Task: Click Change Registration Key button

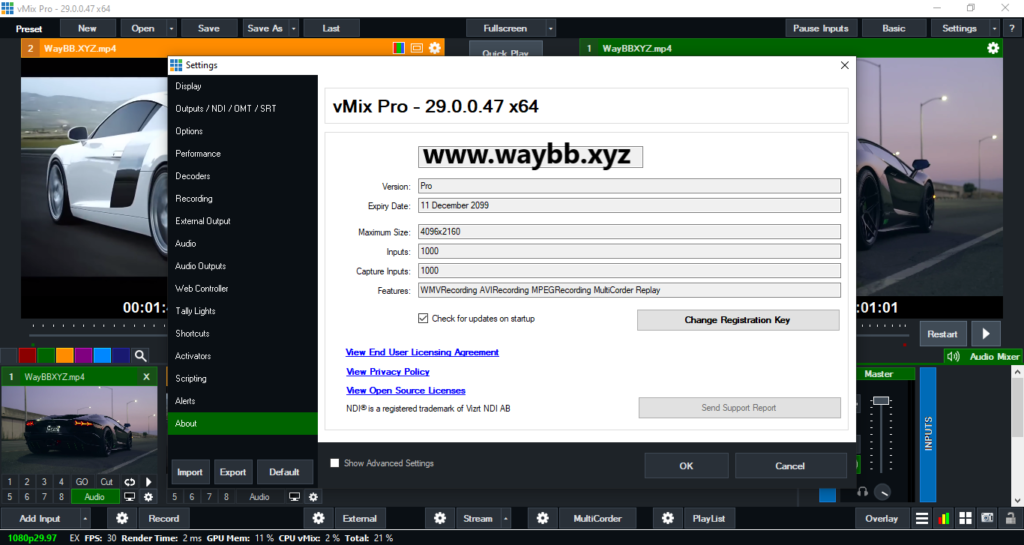Action: pyautogui.click(x=738, y=320)
